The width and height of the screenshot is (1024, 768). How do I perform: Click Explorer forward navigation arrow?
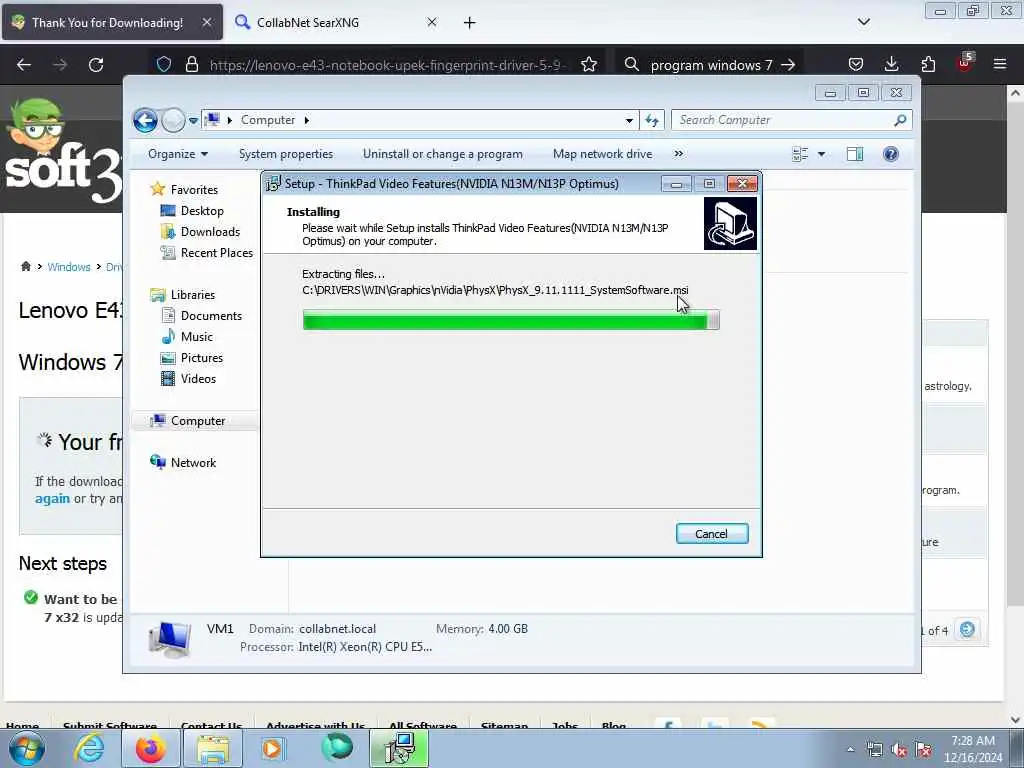tap(173, 120)
